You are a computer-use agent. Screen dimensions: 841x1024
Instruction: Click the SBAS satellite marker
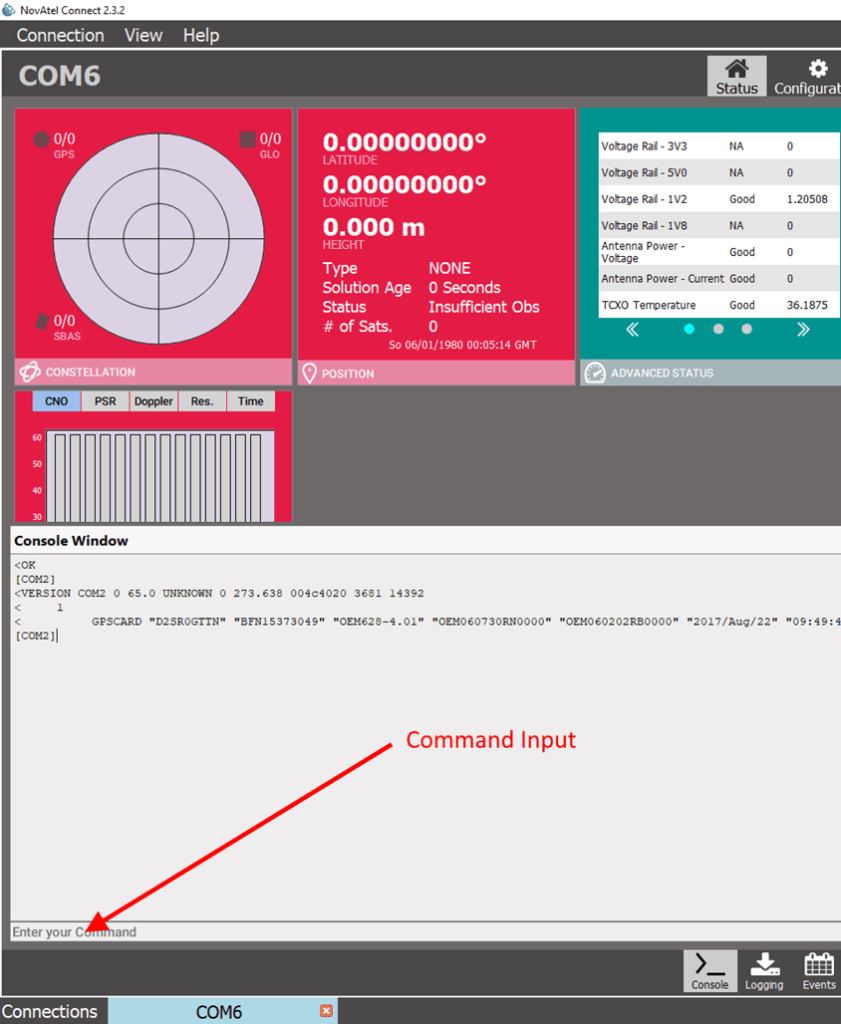click(42, 321)
